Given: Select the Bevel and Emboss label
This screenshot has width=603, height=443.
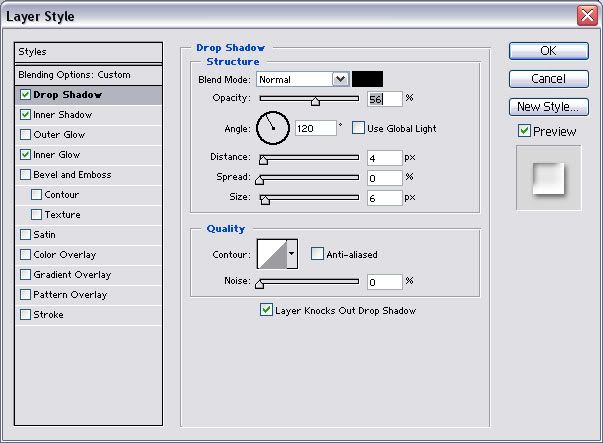Looking at the screenshot, I should [x=72, y=175].
